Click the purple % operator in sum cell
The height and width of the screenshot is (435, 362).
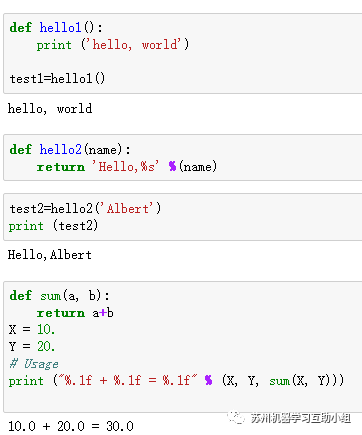208,380
